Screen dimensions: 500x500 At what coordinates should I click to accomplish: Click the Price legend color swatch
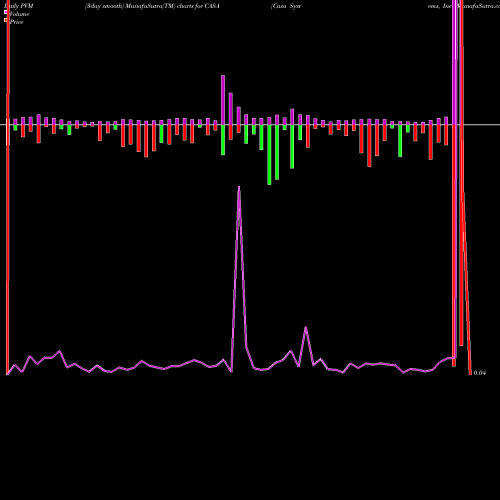pos(6,20)
